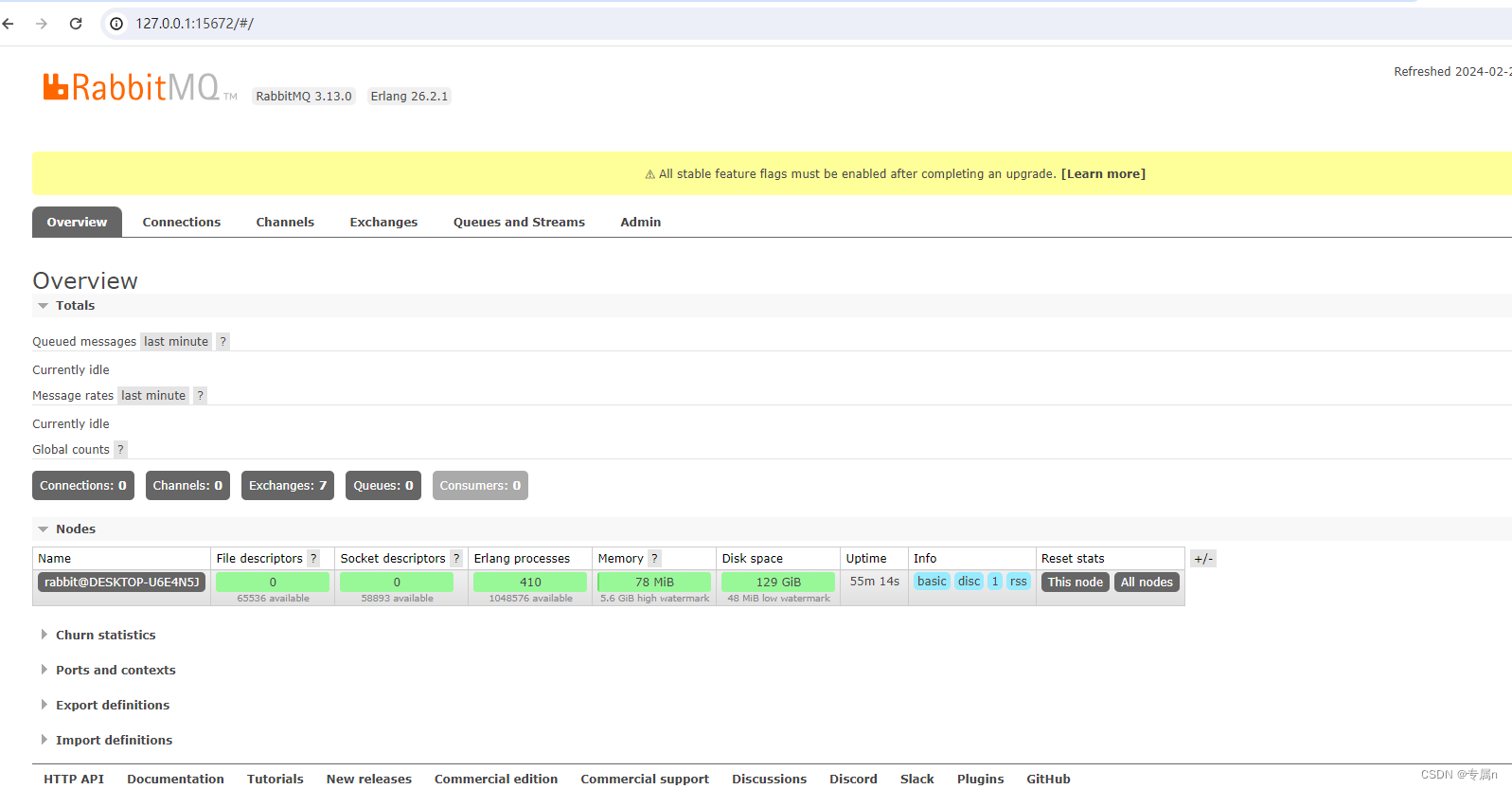Open node rabbit@DESKTOP-U6E4N5J details
The image size is (1512, 789).
pyautogui.click(x=122, y=583)
